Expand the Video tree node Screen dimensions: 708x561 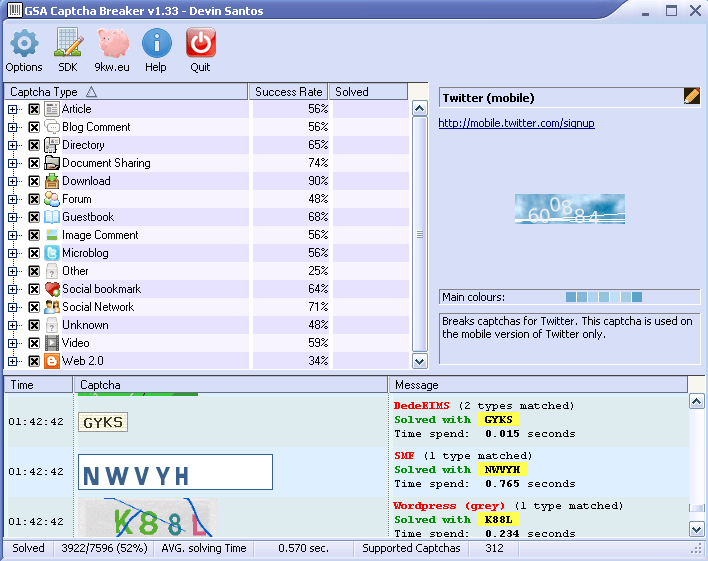(13, 343)
